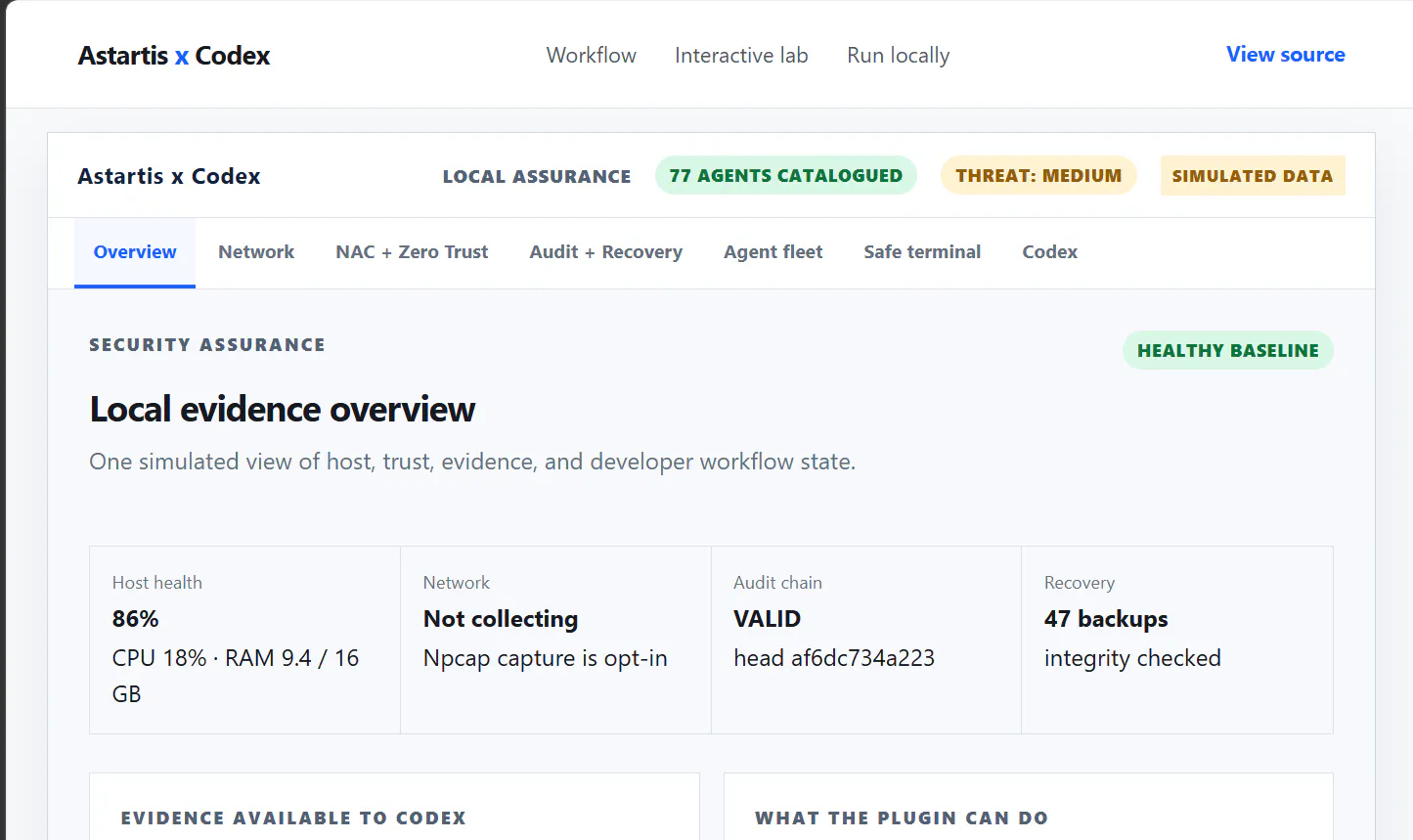The height and width of the screenshot is (840, 1413).
Task: Open the Run locally nav link
Action: [x=899, y=56]
